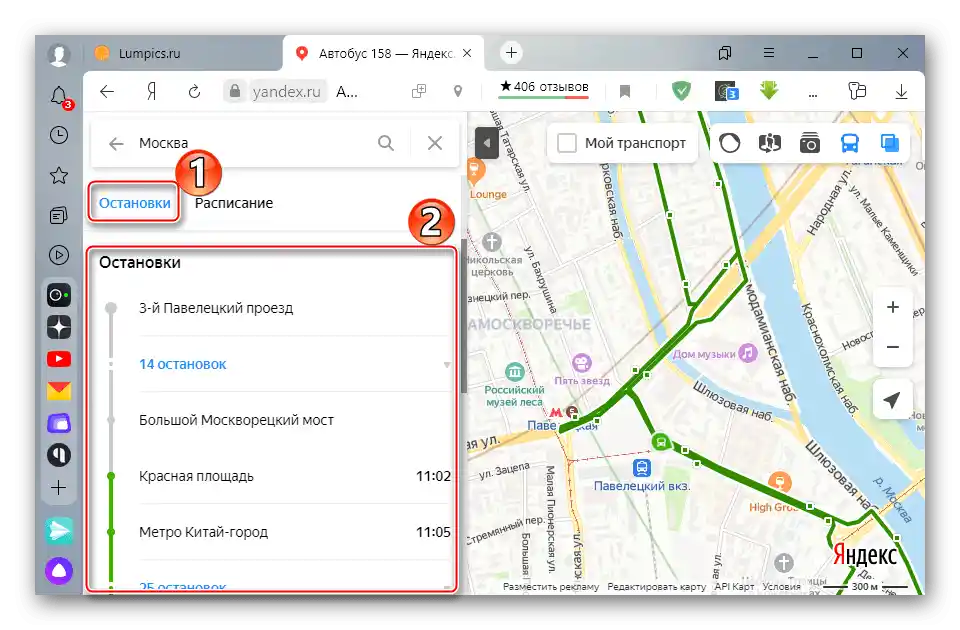Click Павелецкий вкз. station marker
Image resolution: width=960 pixels, height=630 pixels.
click(x=641, y=468)
